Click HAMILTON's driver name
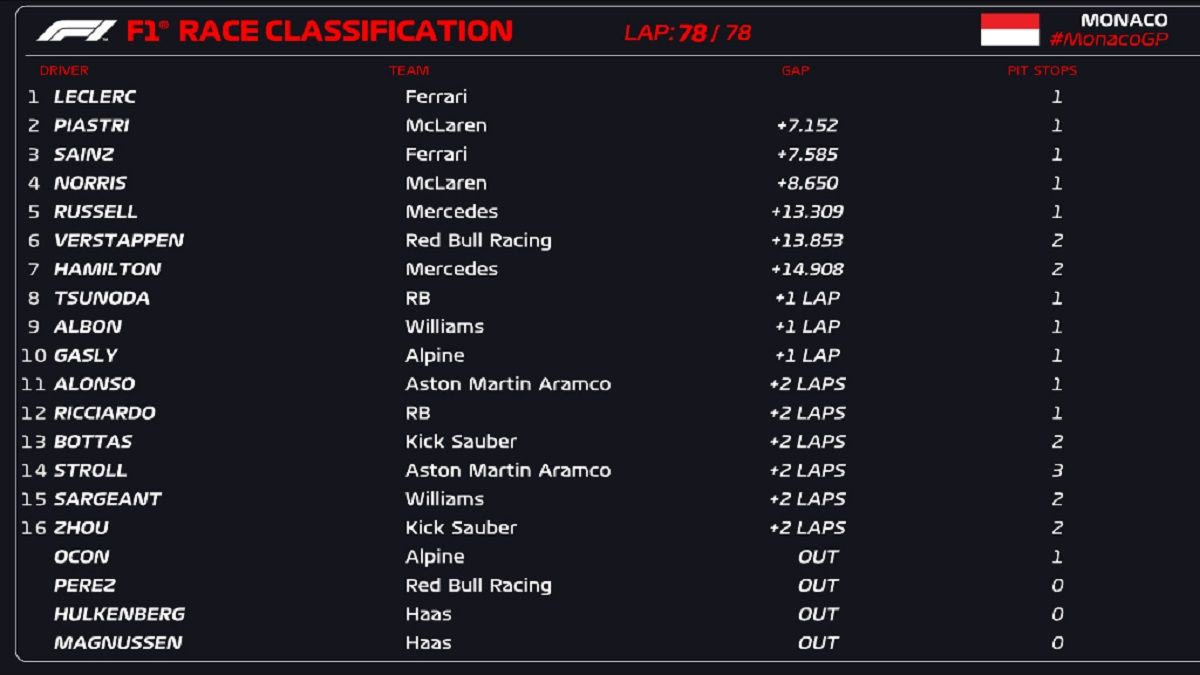1200x675 pixels. click(x=107, y=269)
